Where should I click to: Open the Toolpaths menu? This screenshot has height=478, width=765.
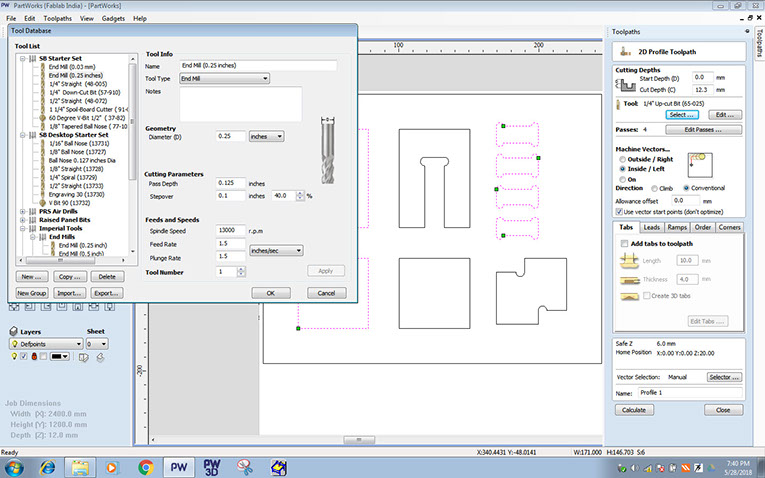click(x=58, y=19)
